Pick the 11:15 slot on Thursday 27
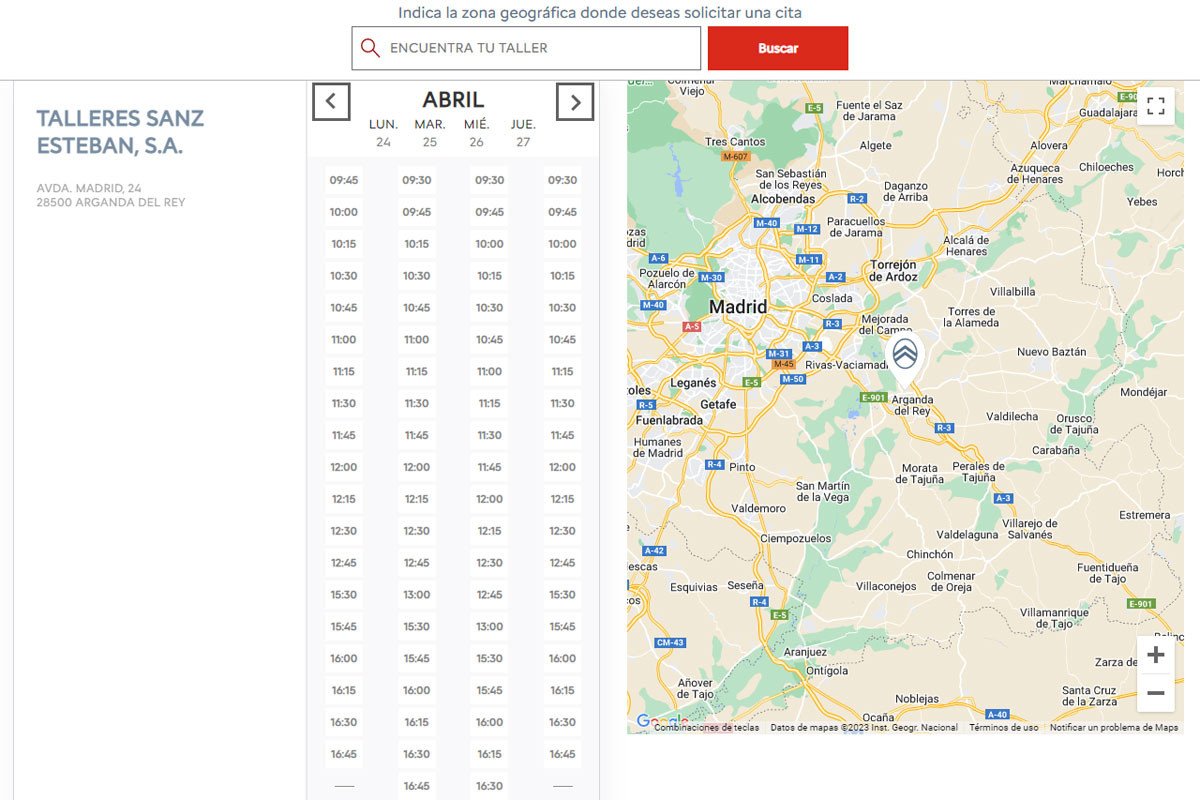This screenshot has height=800, width=1200. click(x=563, y=372)
